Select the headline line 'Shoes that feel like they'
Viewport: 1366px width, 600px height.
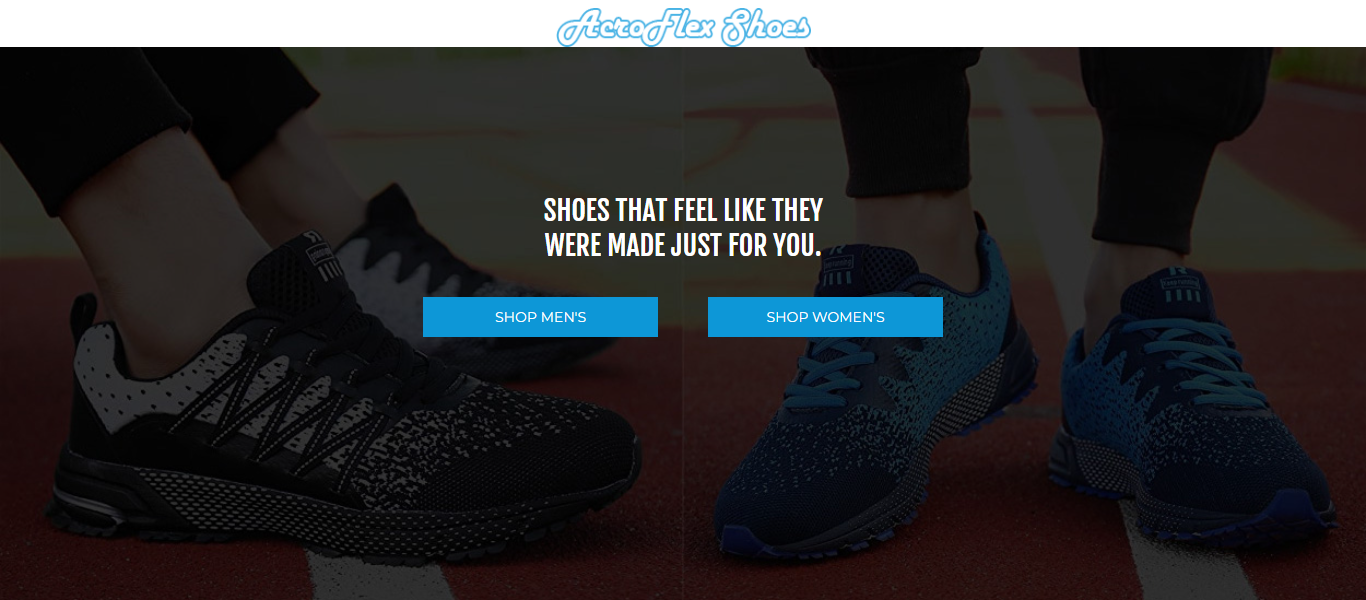[x=683, y=210]
